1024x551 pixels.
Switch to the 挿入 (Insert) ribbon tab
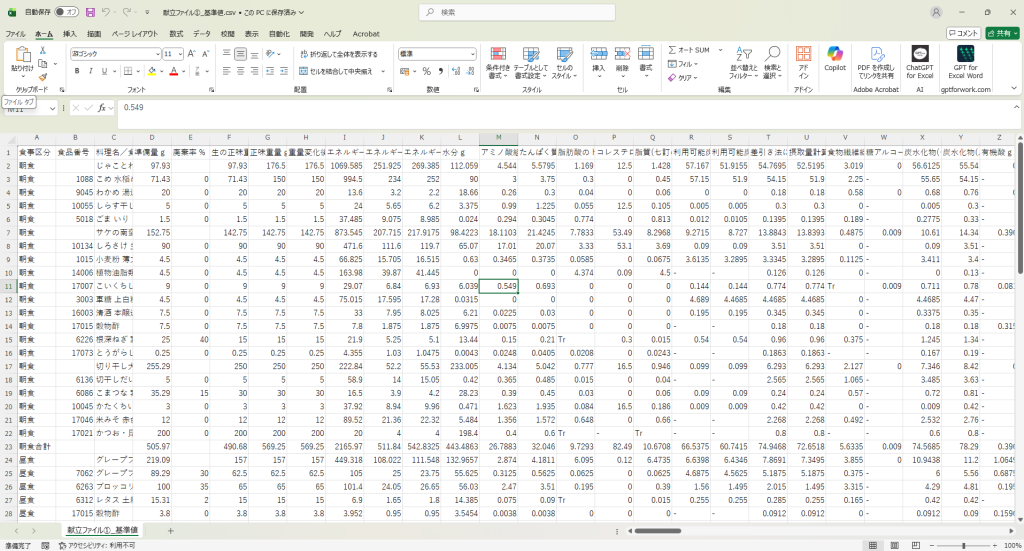point(70,33)
